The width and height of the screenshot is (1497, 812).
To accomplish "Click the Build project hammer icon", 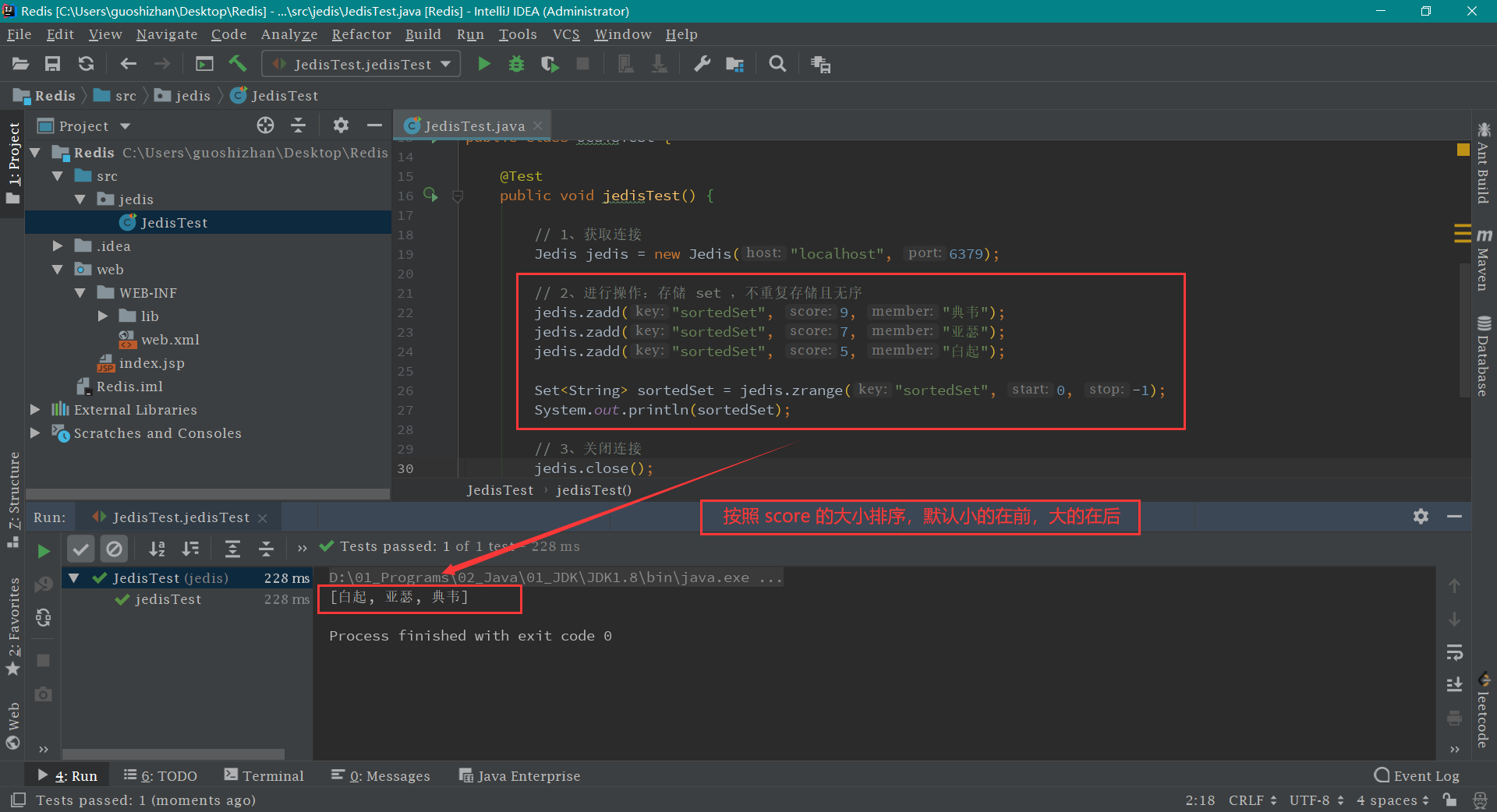I will point(238,64).
